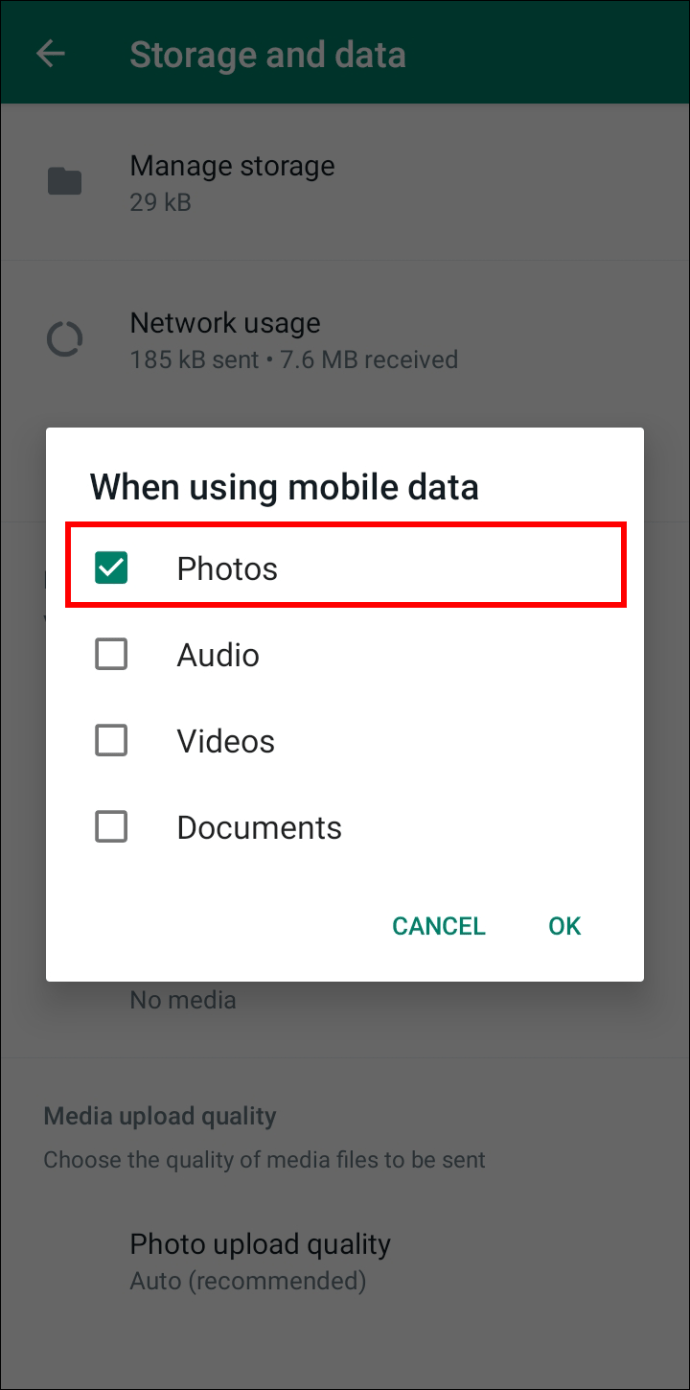This screenshot has height=1390, width=690.
Task: Open the Manage storage entry
Action: pyautogui.click(x=345, y=182)
